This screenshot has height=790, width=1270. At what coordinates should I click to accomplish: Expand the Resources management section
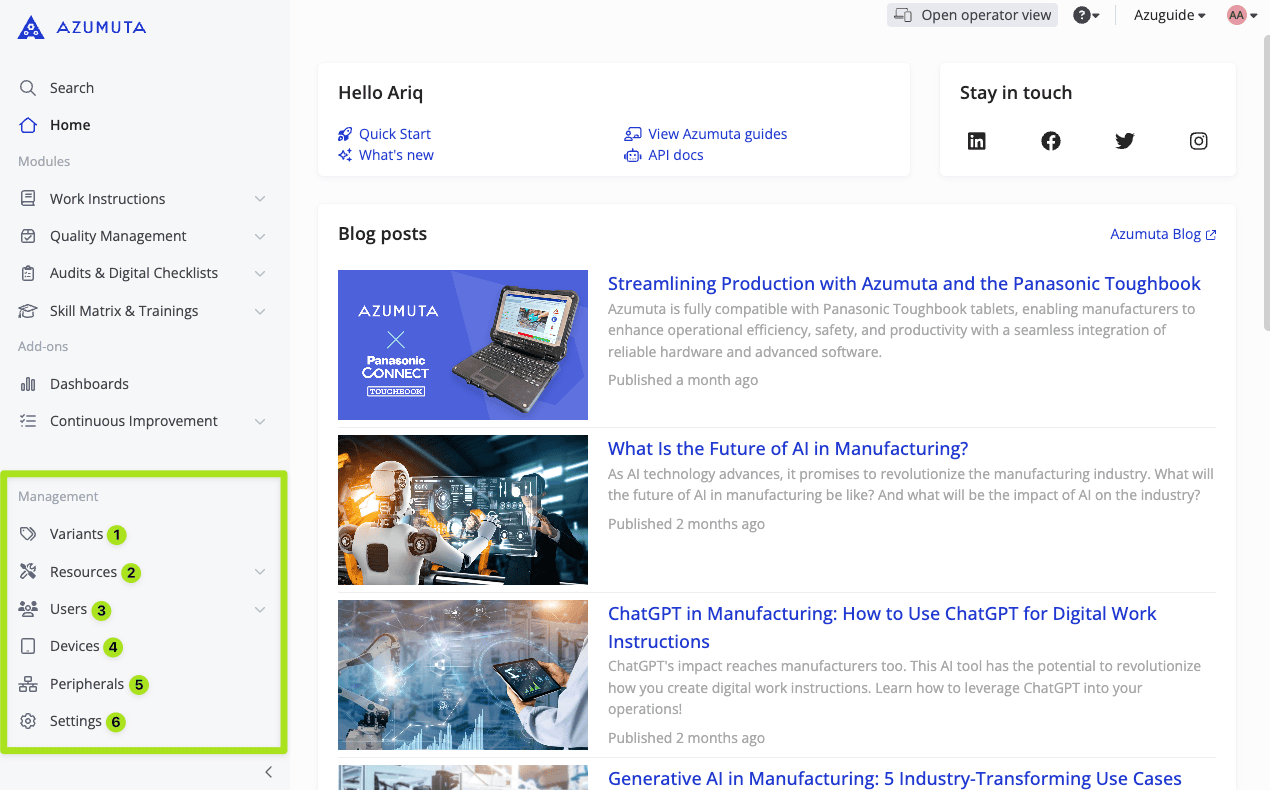(260, 572)
